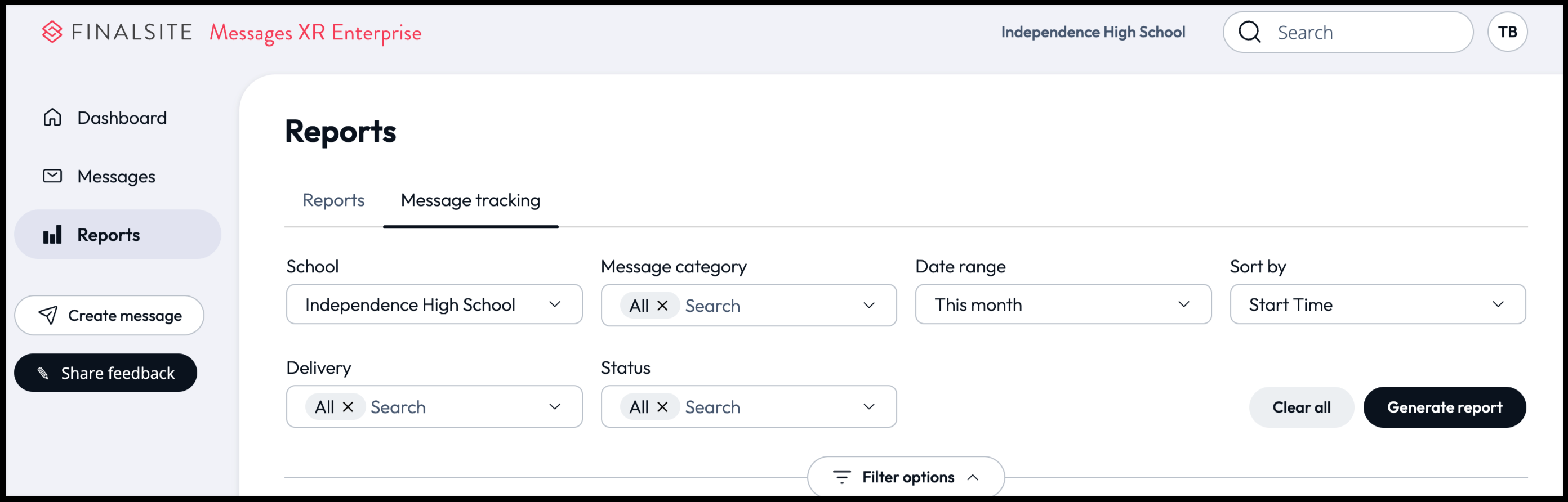Click the Create message paper plane icon

click(x=47, y=315)
